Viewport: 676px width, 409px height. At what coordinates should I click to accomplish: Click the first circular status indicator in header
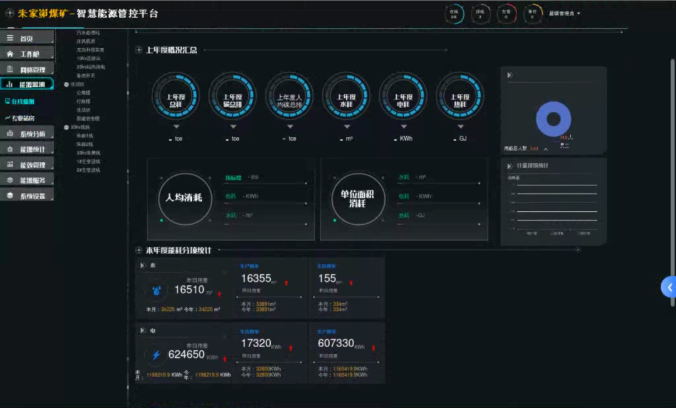coord(454,14)
